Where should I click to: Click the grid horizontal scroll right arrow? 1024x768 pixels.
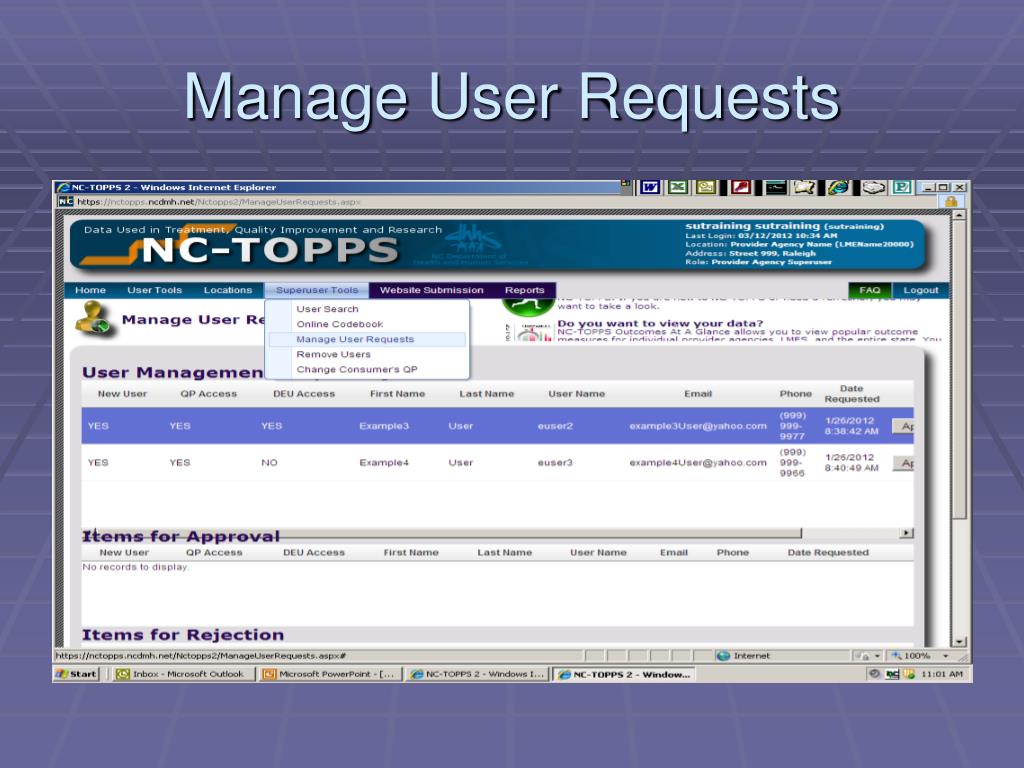(x=906, y=533)
